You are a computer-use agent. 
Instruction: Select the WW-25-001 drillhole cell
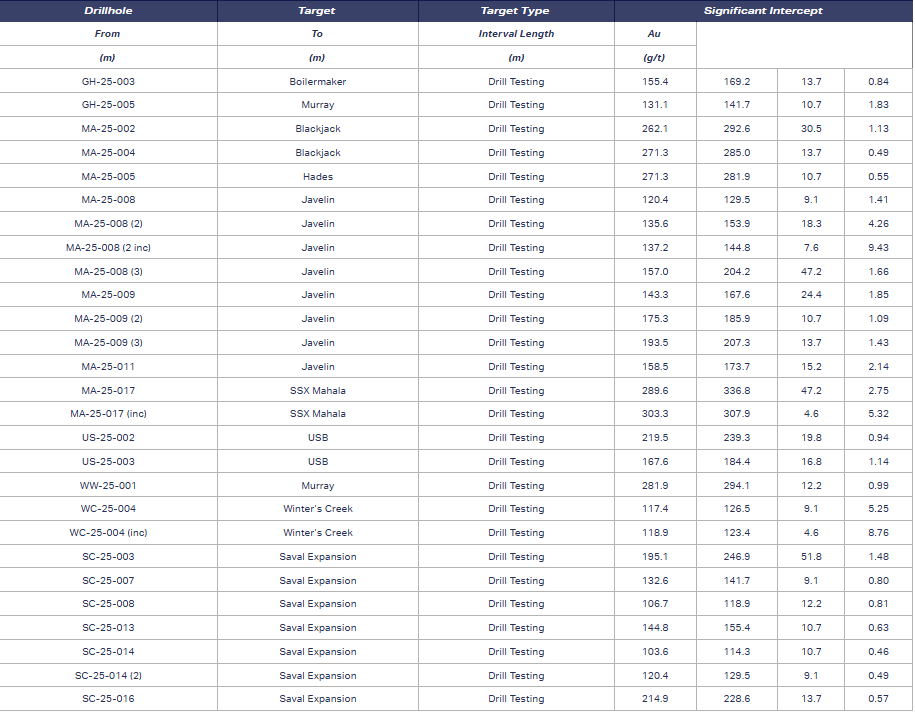click(108, 486)
